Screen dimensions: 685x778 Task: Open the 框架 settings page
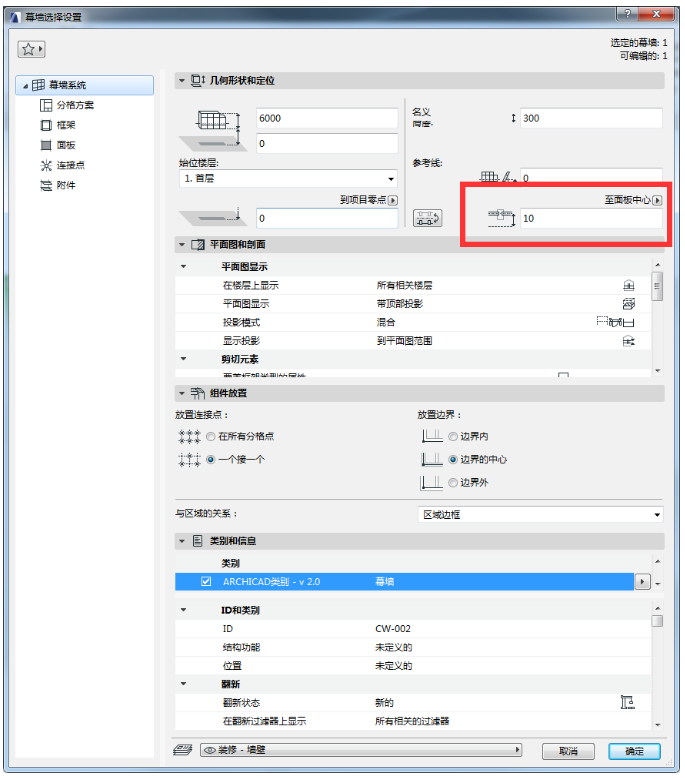[66, 125]
